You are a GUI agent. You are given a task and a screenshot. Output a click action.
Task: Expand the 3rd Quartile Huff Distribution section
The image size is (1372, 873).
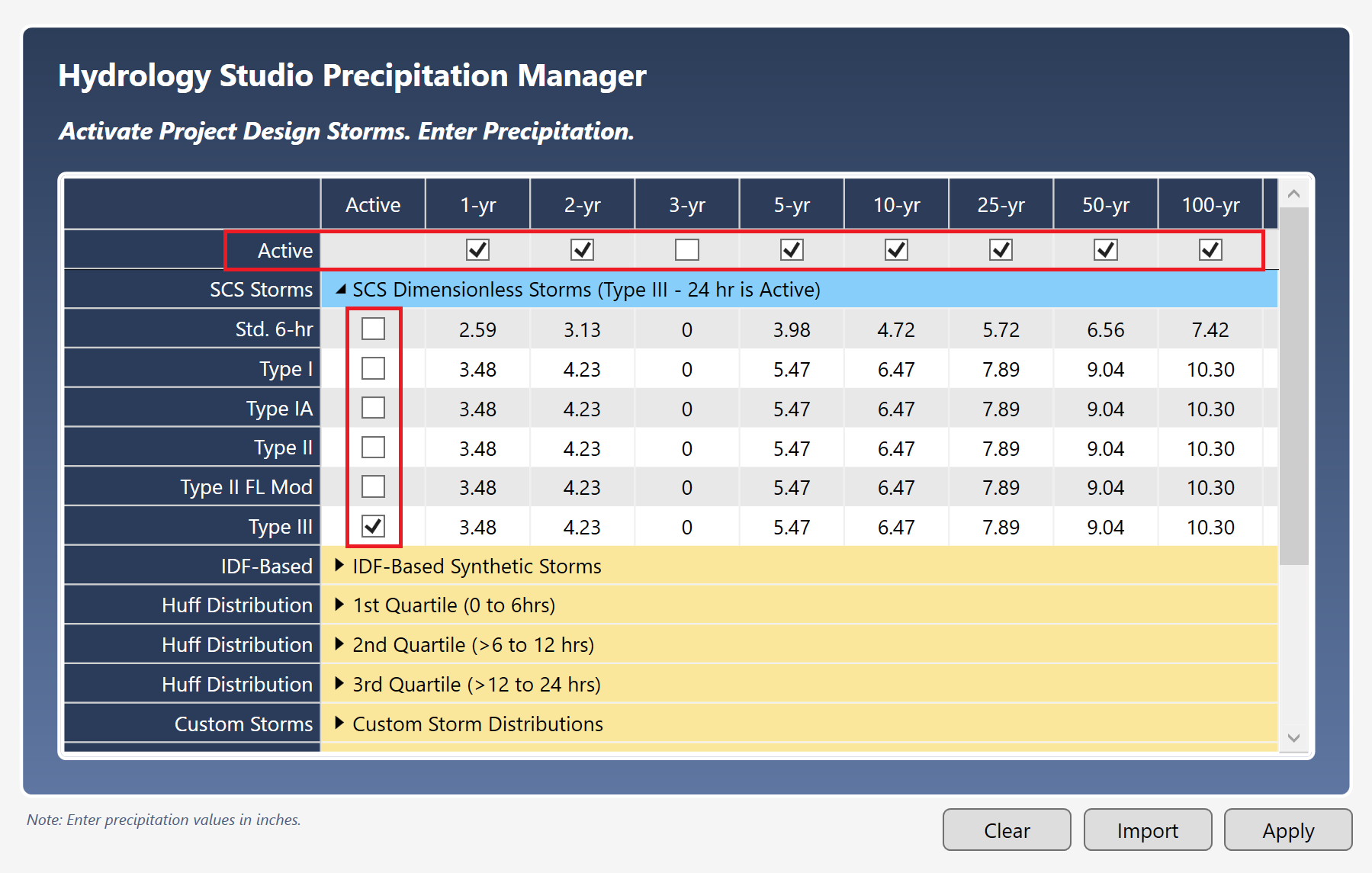point(339,684)
